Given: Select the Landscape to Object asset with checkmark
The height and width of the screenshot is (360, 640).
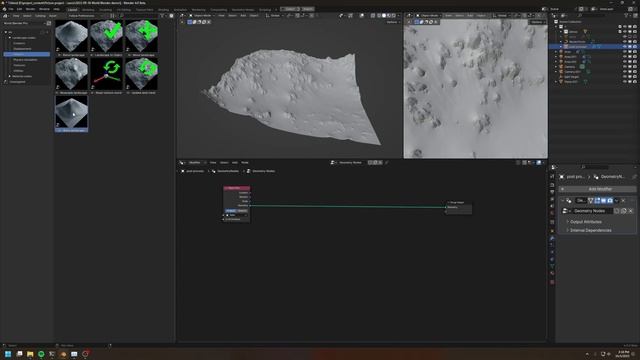Looking at the screenshot, I should tap(106, 36).
